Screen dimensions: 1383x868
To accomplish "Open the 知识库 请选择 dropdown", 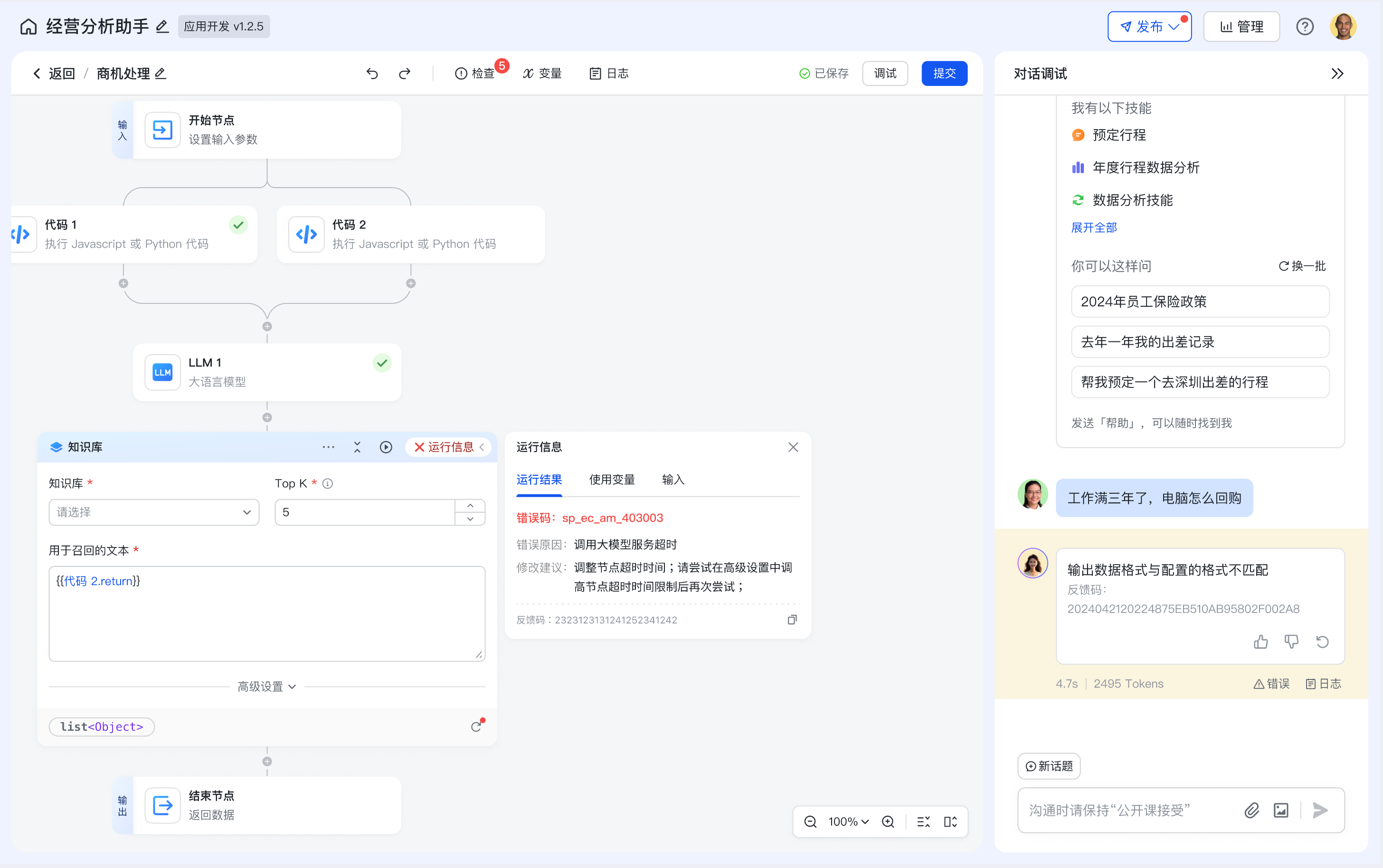I will point(154,512).
